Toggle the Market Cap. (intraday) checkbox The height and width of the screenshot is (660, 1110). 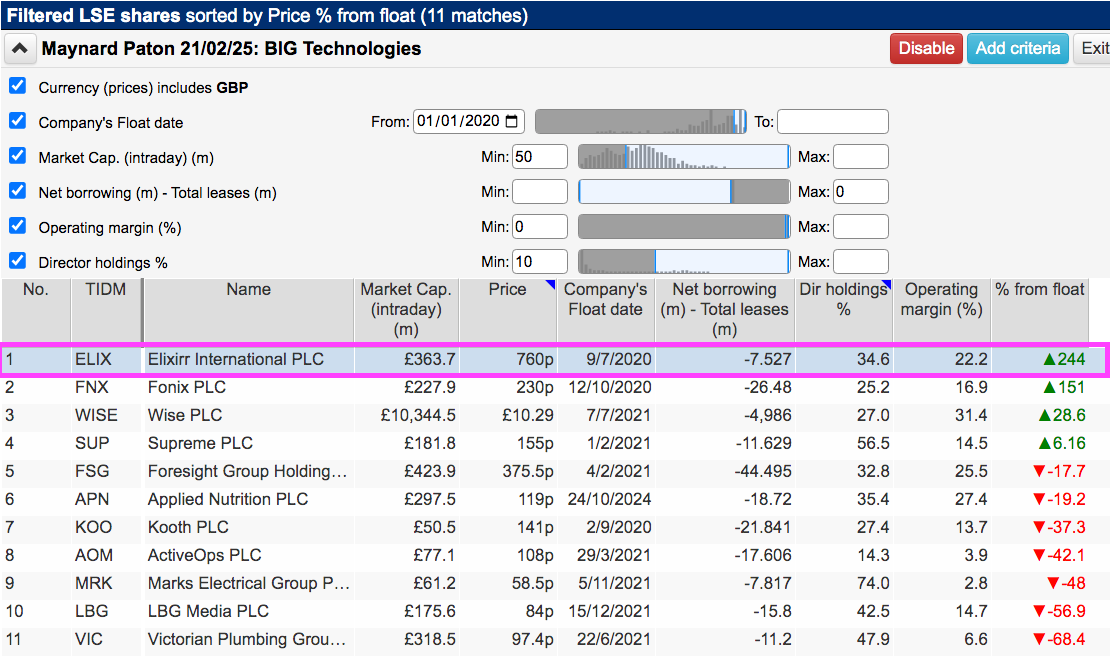(x=18, y=156)
